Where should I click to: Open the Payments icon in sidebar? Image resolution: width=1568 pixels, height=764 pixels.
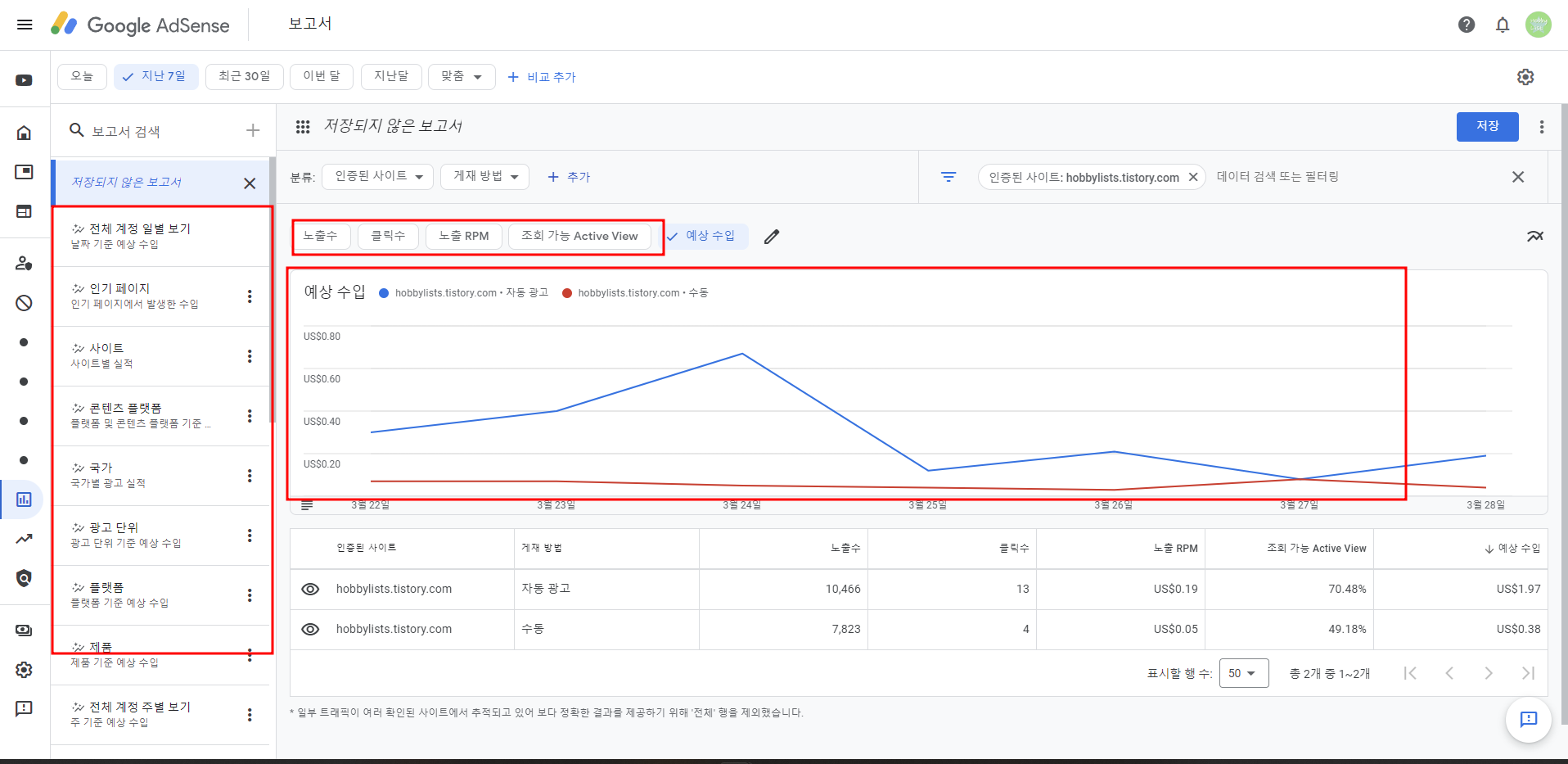(x=25, y=631)
